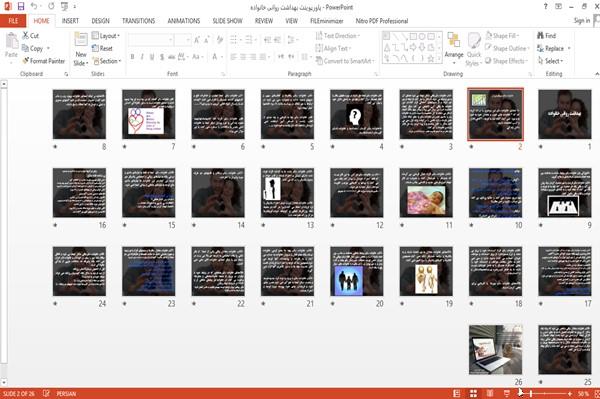
Task: Click the PERSIAN language indicator
Action: click(x=66, y=393)
